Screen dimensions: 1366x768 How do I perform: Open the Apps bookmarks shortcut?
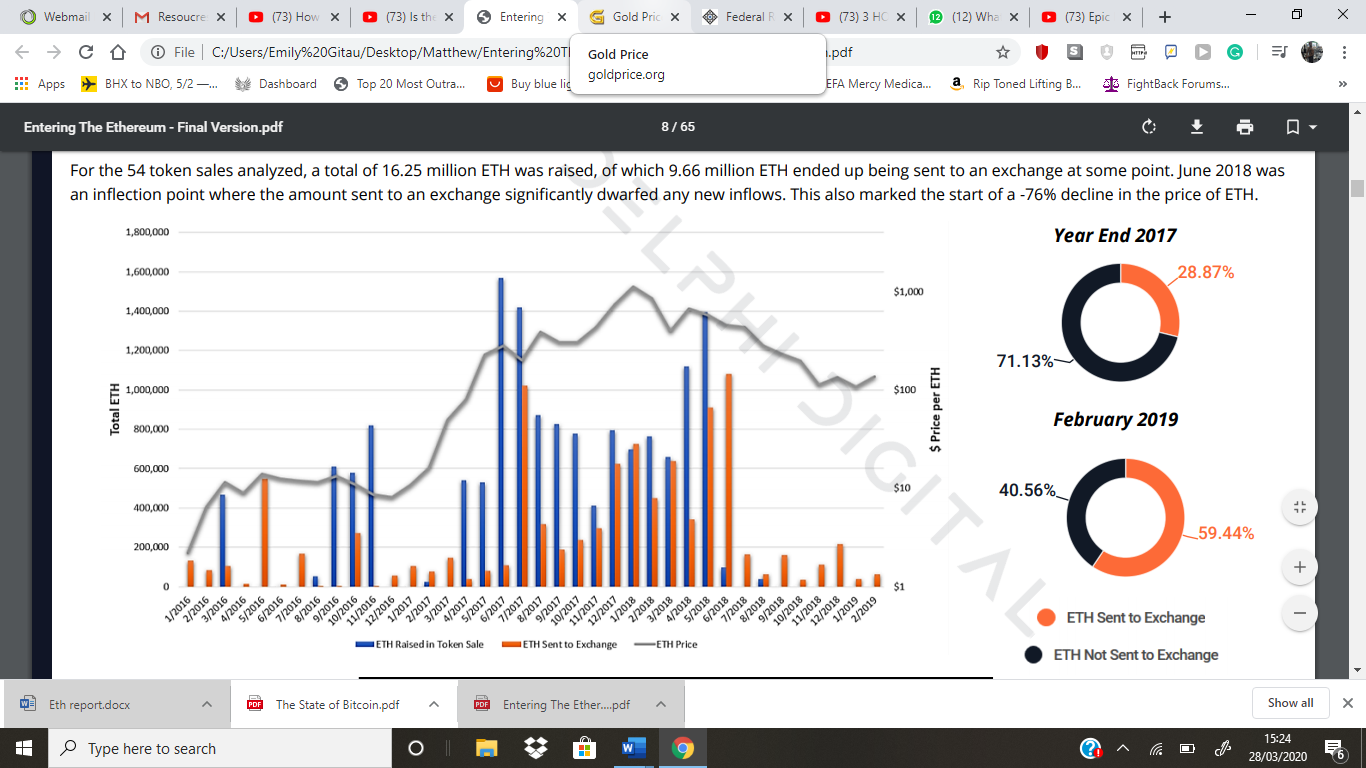(x=40, y=84)
